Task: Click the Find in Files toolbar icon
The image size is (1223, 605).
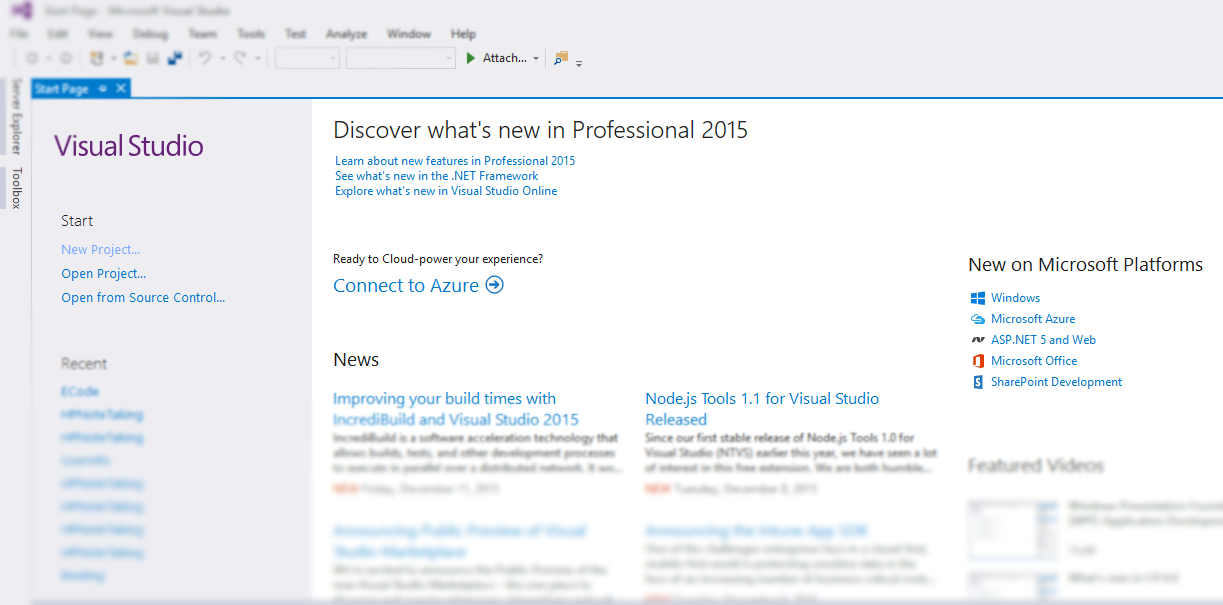Action: pos(561,58)
